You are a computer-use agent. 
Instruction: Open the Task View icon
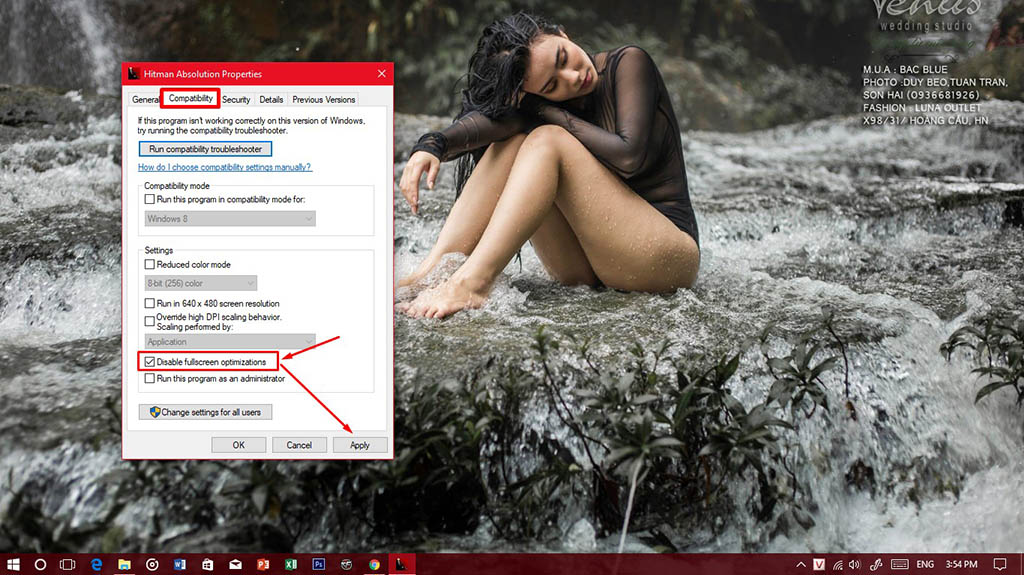pyautogui.click(x=68, y=564)
